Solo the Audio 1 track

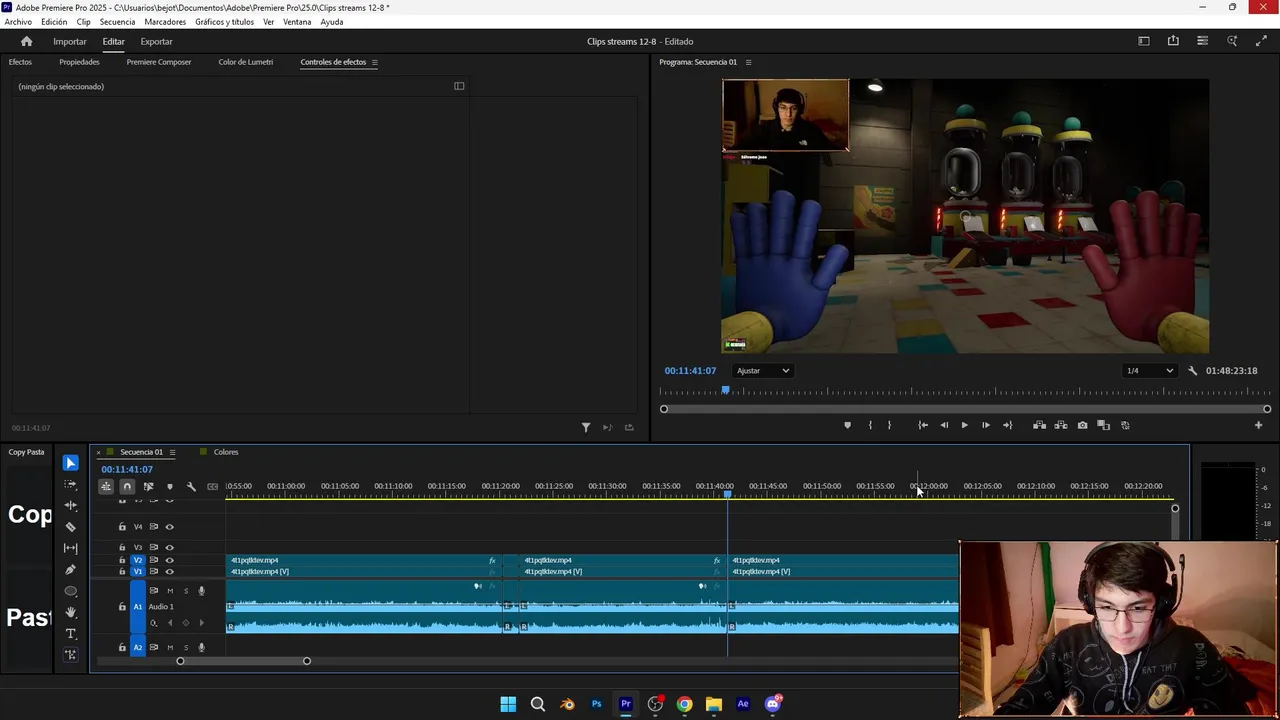coord(185,591)
